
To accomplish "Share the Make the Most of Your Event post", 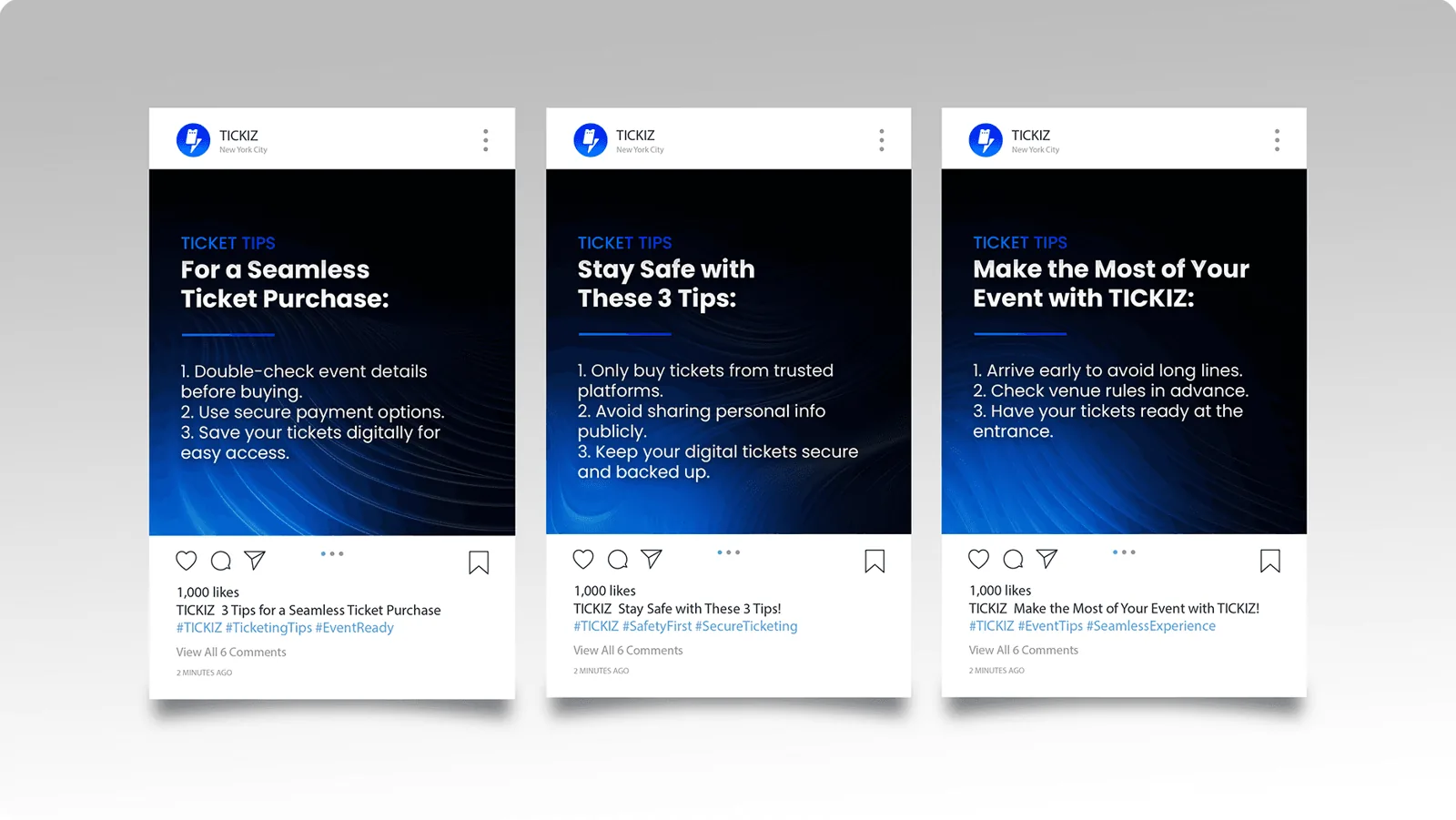I will click(x=1047, y=559).
